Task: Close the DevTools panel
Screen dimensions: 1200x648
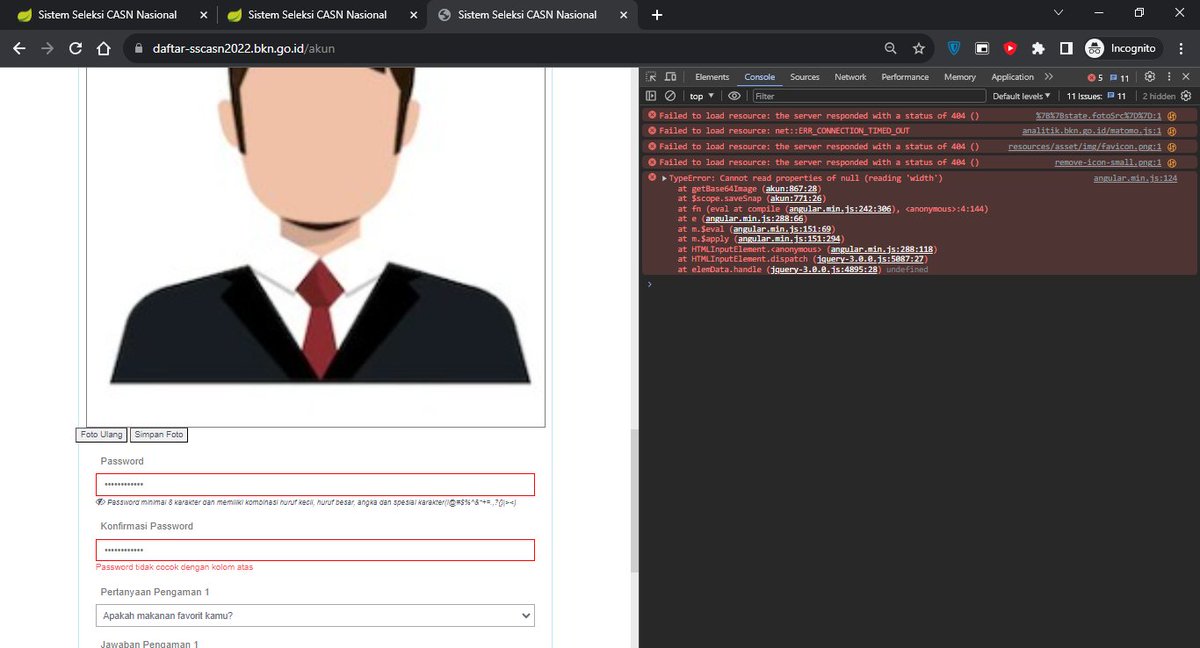Action: pos(1187,77)
